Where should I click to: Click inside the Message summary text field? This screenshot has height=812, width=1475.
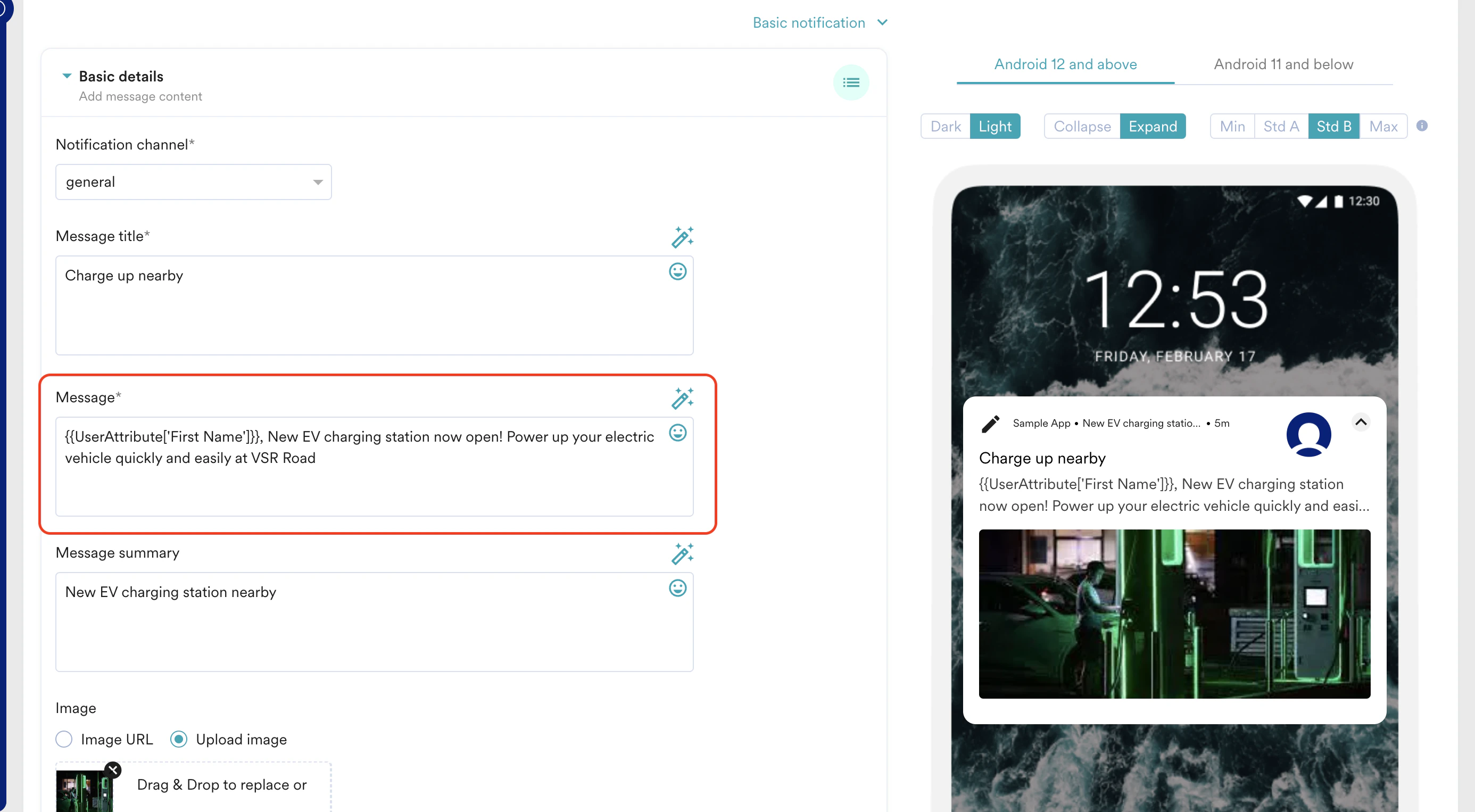point(372,622)
